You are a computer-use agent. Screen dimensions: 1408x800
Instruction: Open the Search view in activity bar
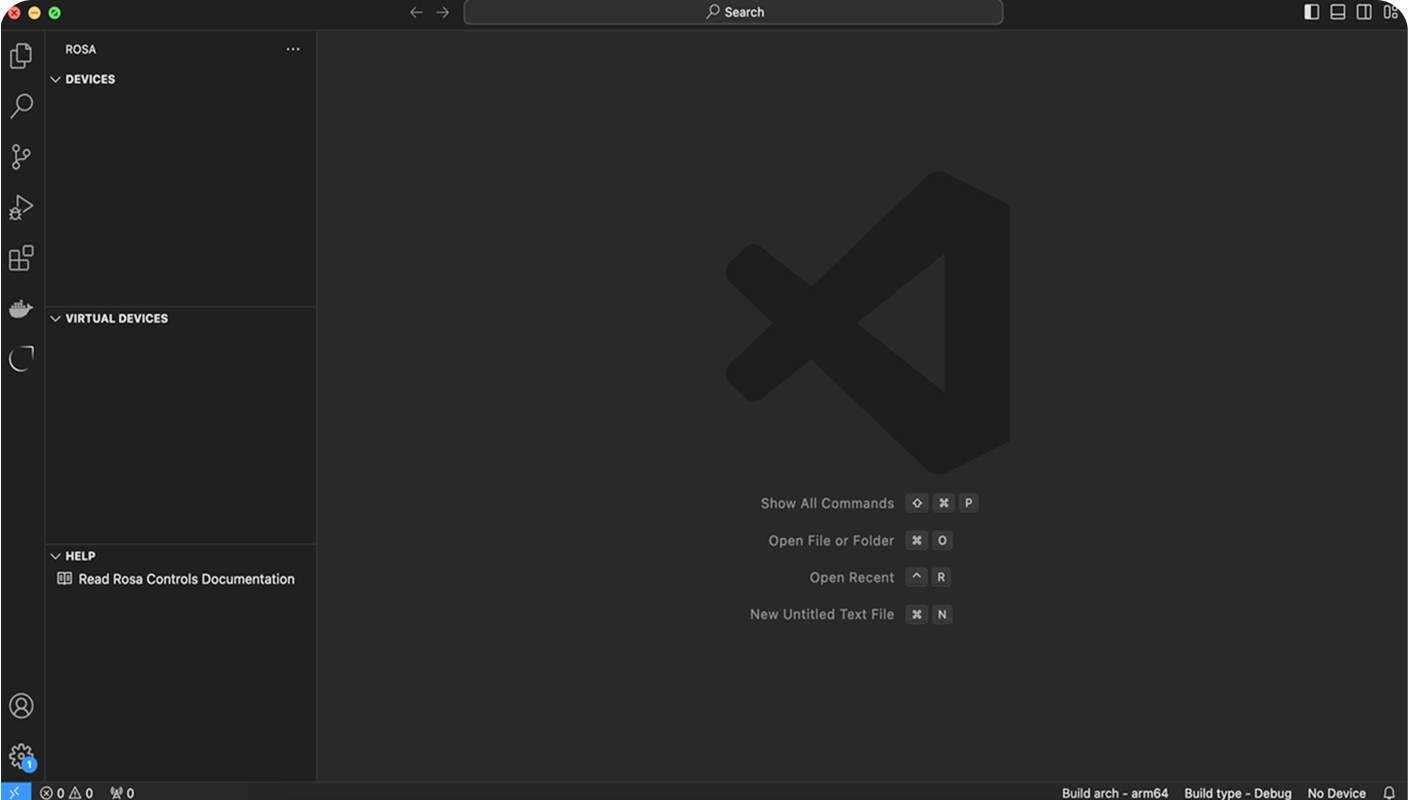(21, 106)
